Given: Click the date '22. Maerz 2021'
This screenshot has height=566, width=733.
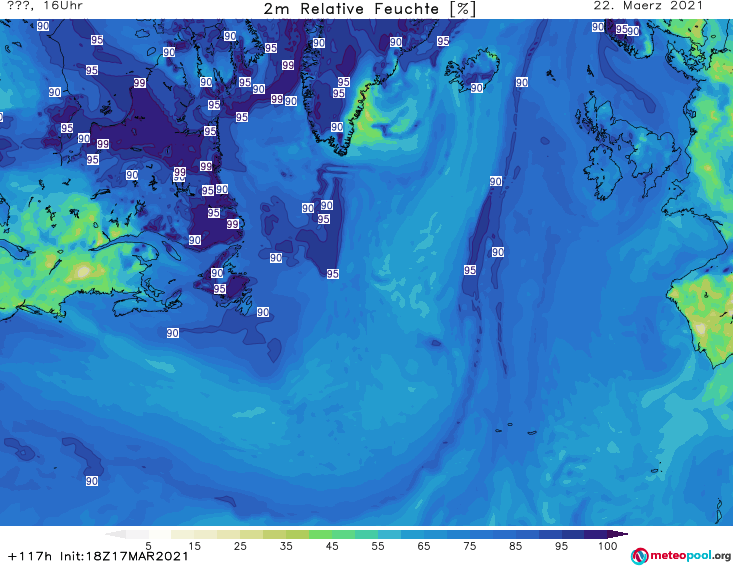Looking at the screenshot, I should (x=648, y=6).
